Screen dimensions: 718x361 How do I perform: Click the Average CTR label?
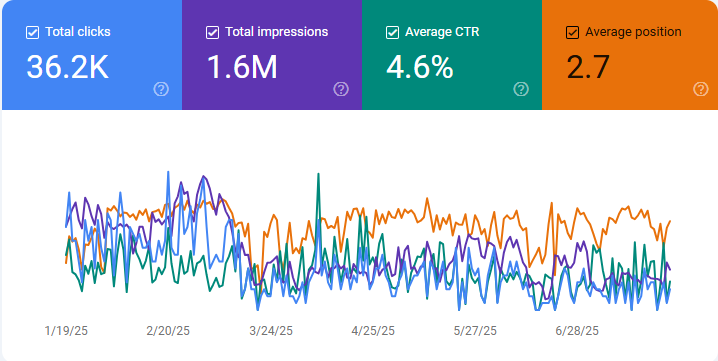point(442,32)
